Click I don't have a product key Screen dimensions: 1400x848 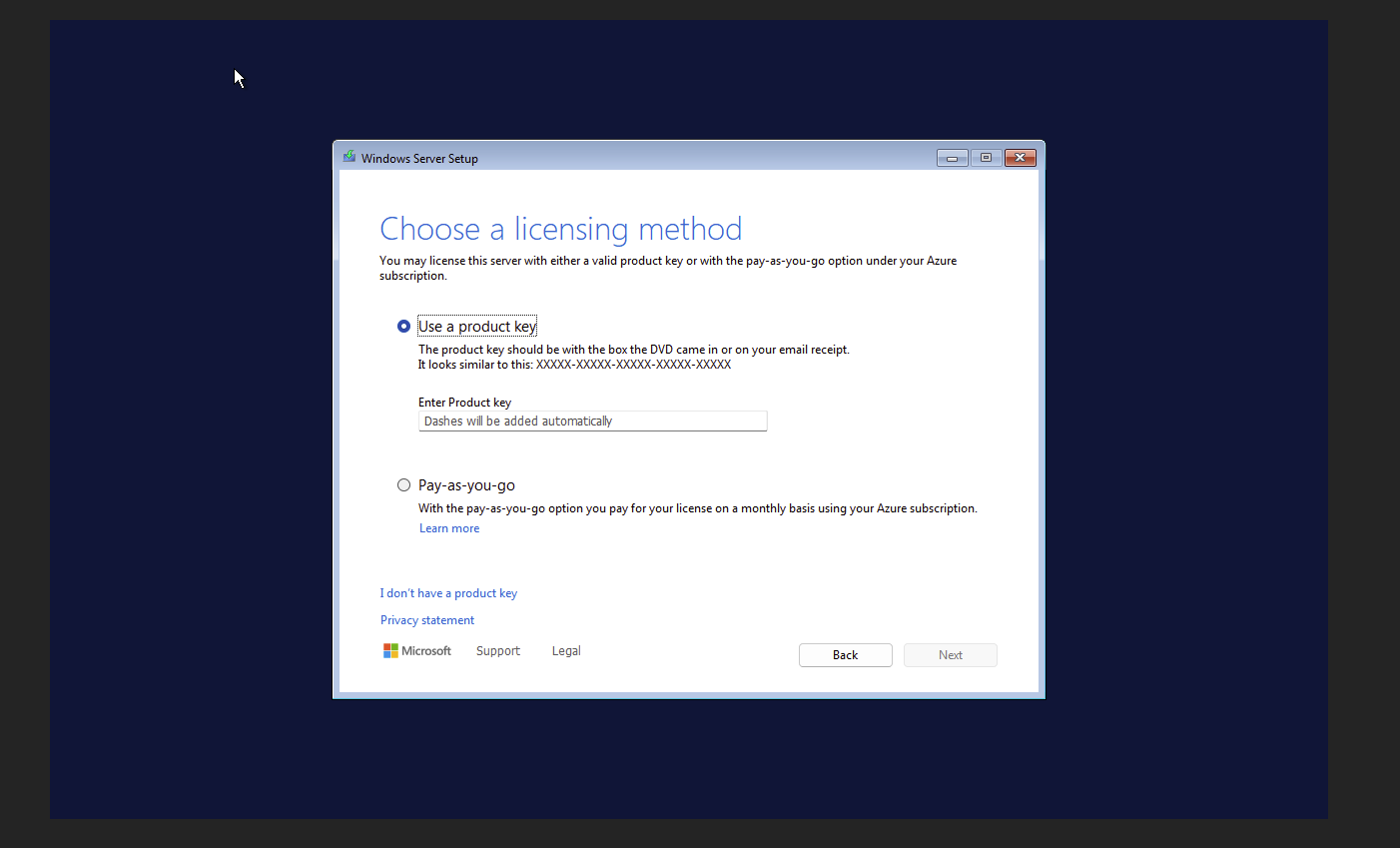coord(448,592)
